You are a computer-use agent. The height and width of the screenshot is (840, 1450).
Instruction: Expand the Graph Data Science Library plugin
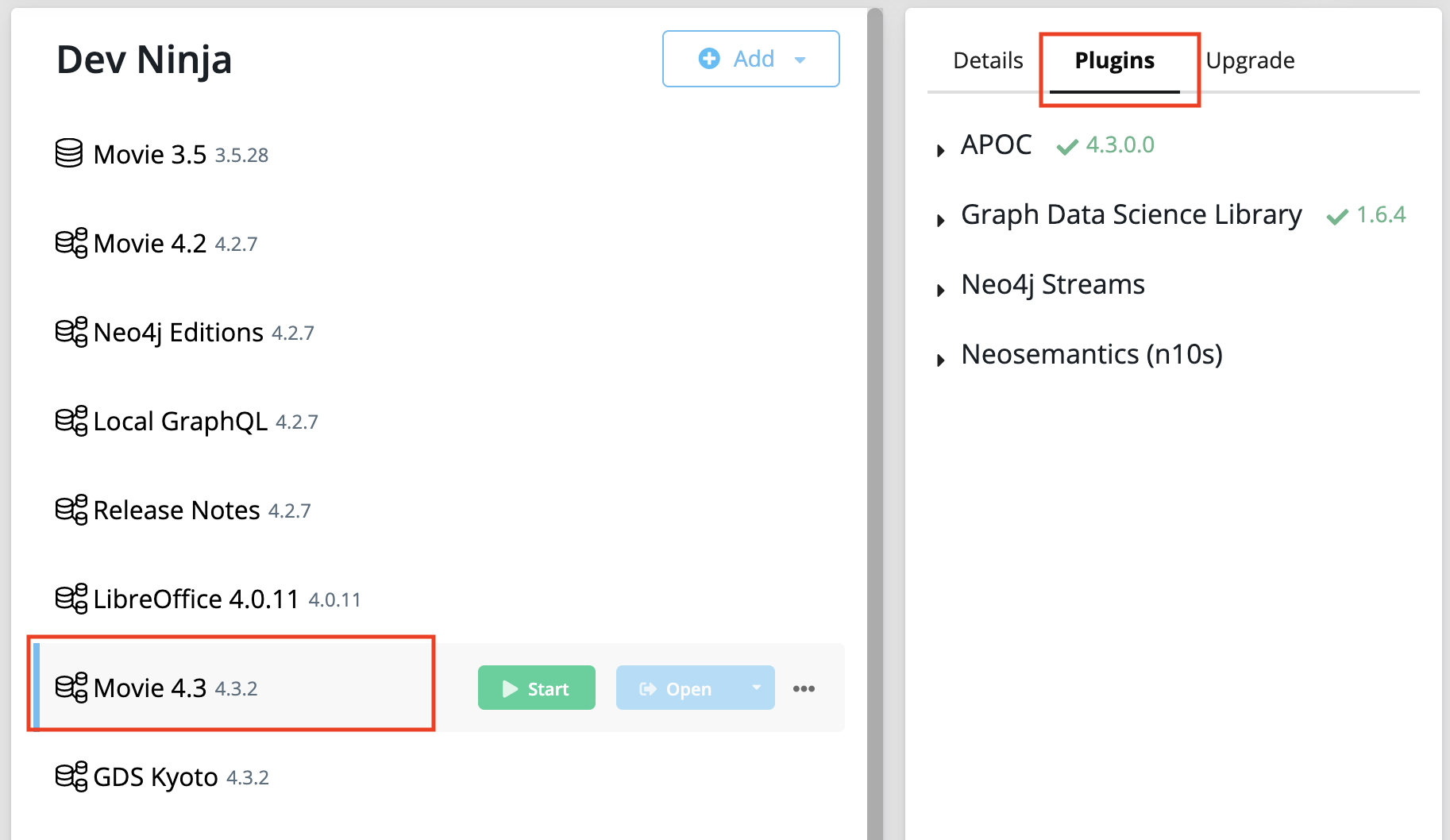click(941, 220)
